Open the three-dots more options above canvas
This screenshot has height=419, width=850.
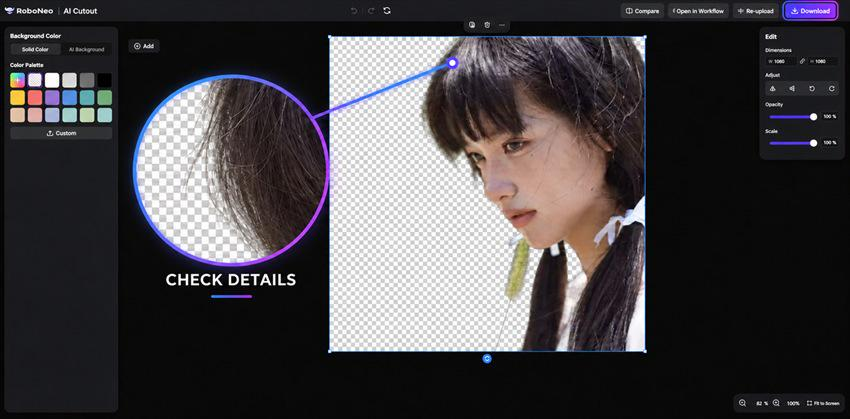point(502,25)
